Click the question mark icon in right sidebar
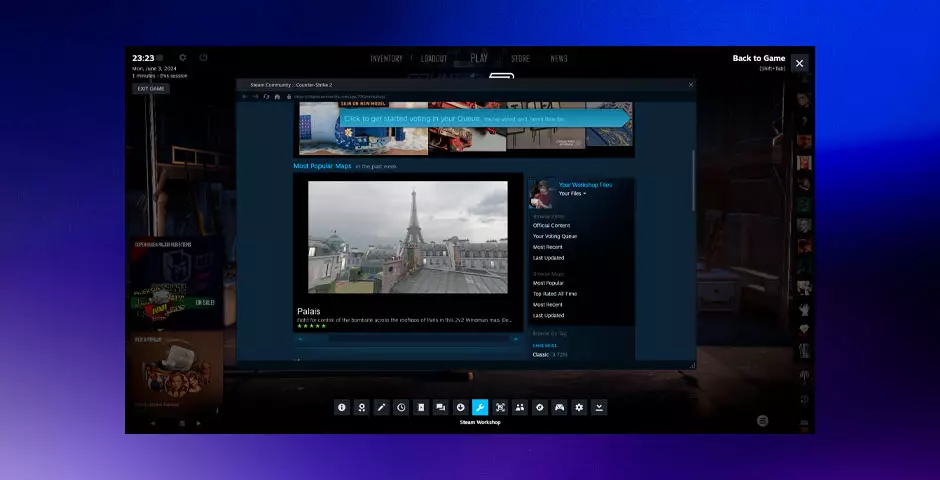Image resolution: width=940 pixels, height=480 pixels. point(804,121)
